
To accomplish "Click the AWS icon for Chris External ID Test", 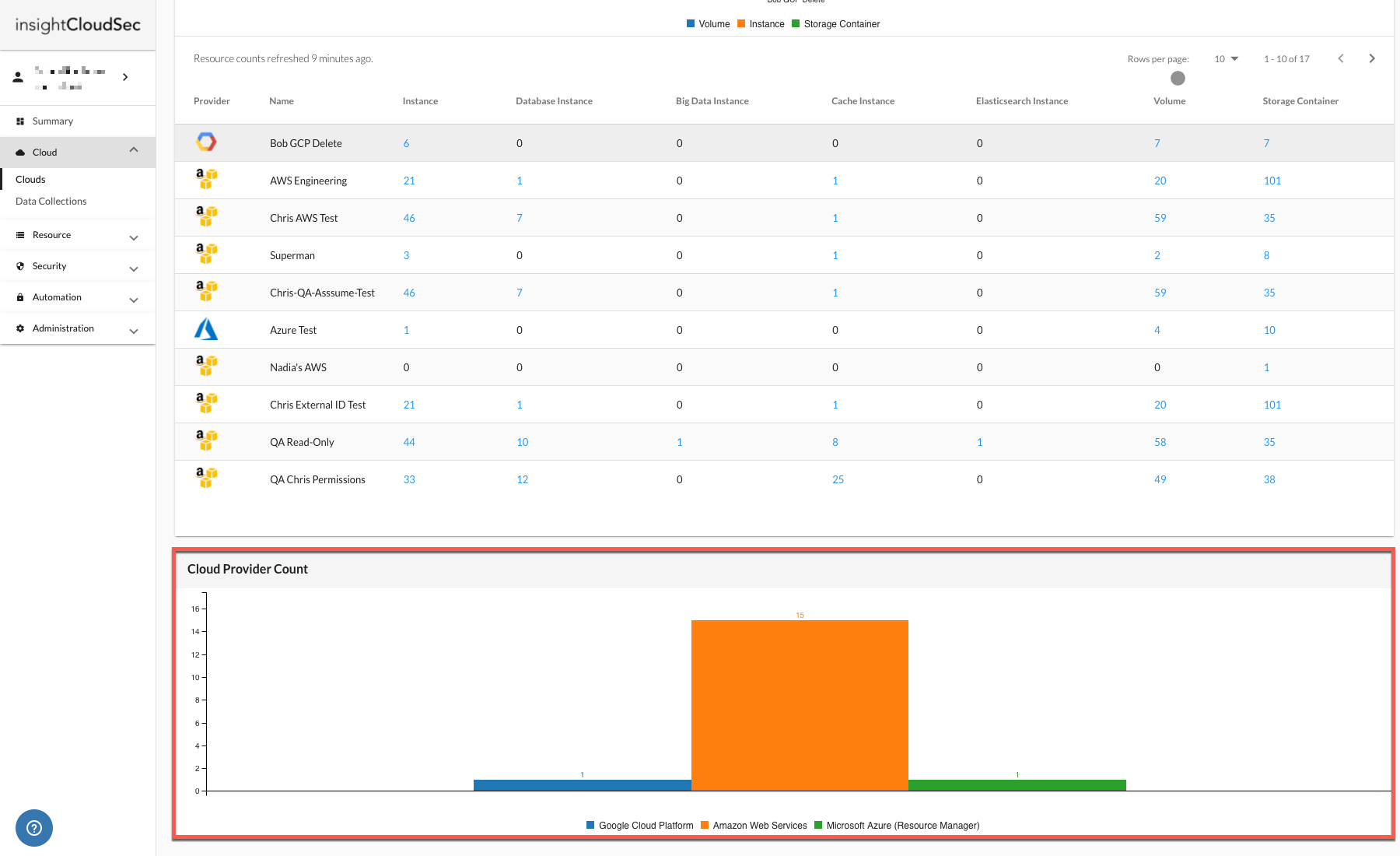I will click(x=206, y=403).
